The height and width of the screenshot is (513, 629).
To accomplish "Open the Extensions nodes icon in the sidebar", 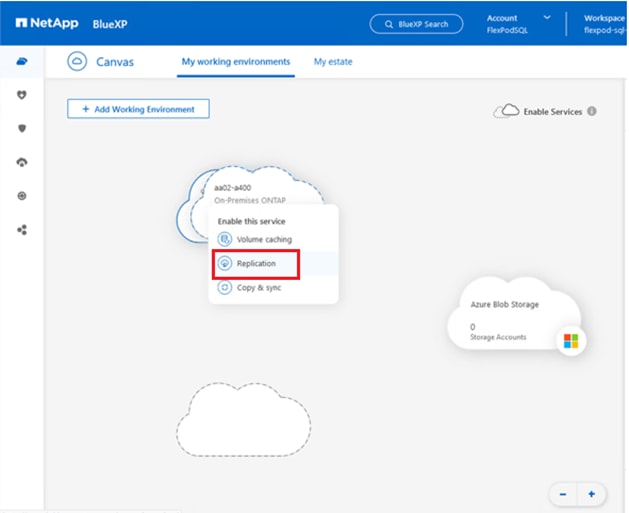I will pos(22,230).
